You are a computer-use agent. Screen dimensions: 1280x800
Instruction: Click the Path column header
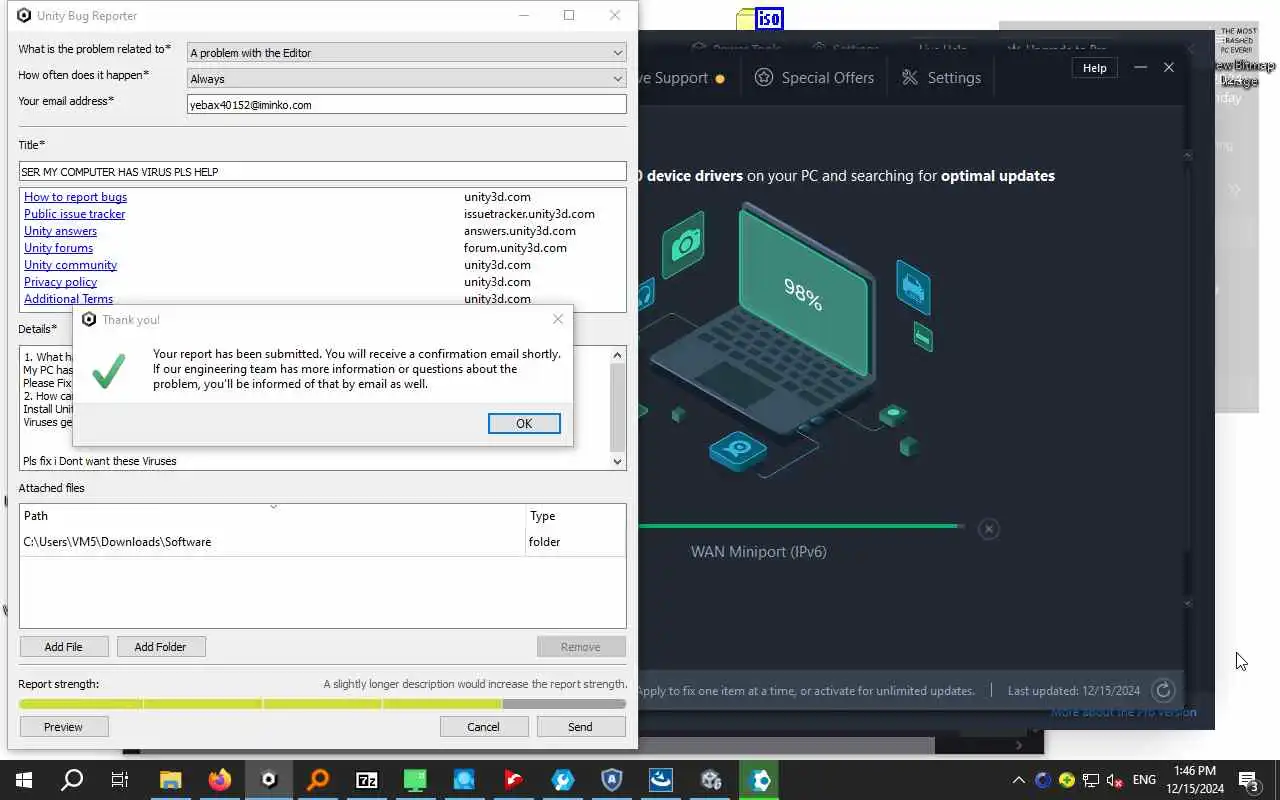272,516
